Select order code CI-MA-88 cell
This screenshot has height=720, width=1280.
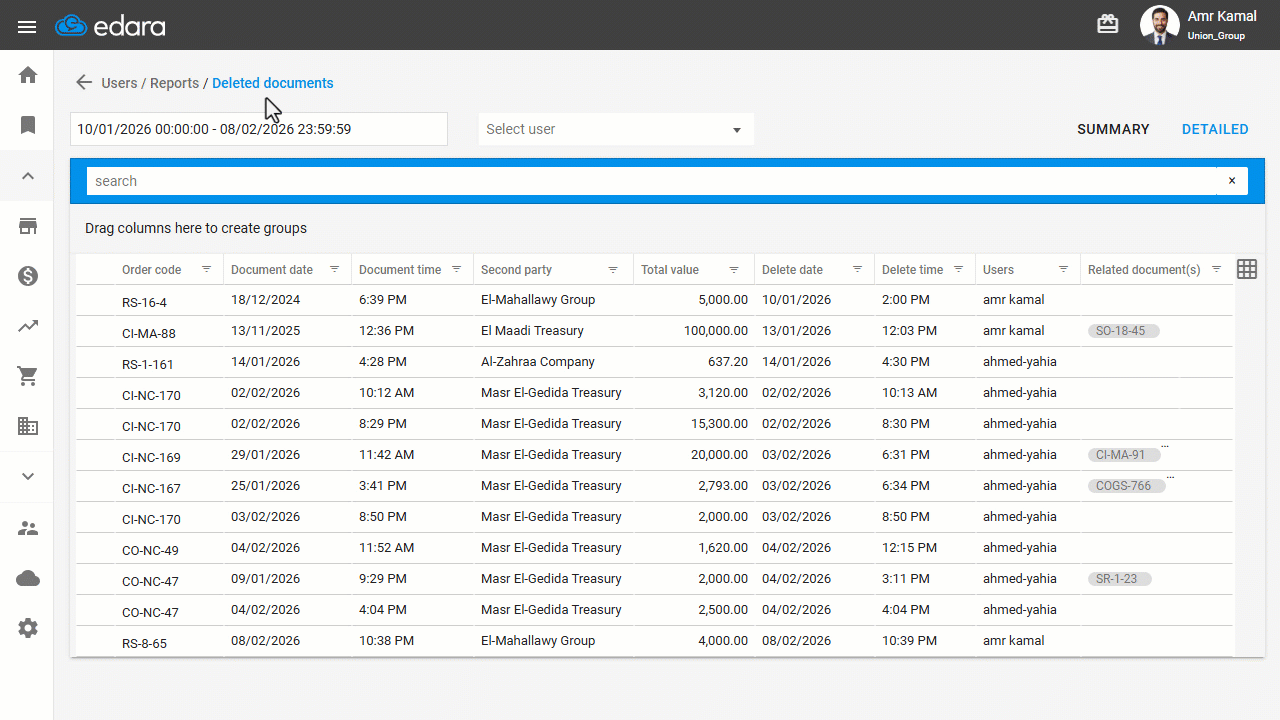[x=149, y=332]
